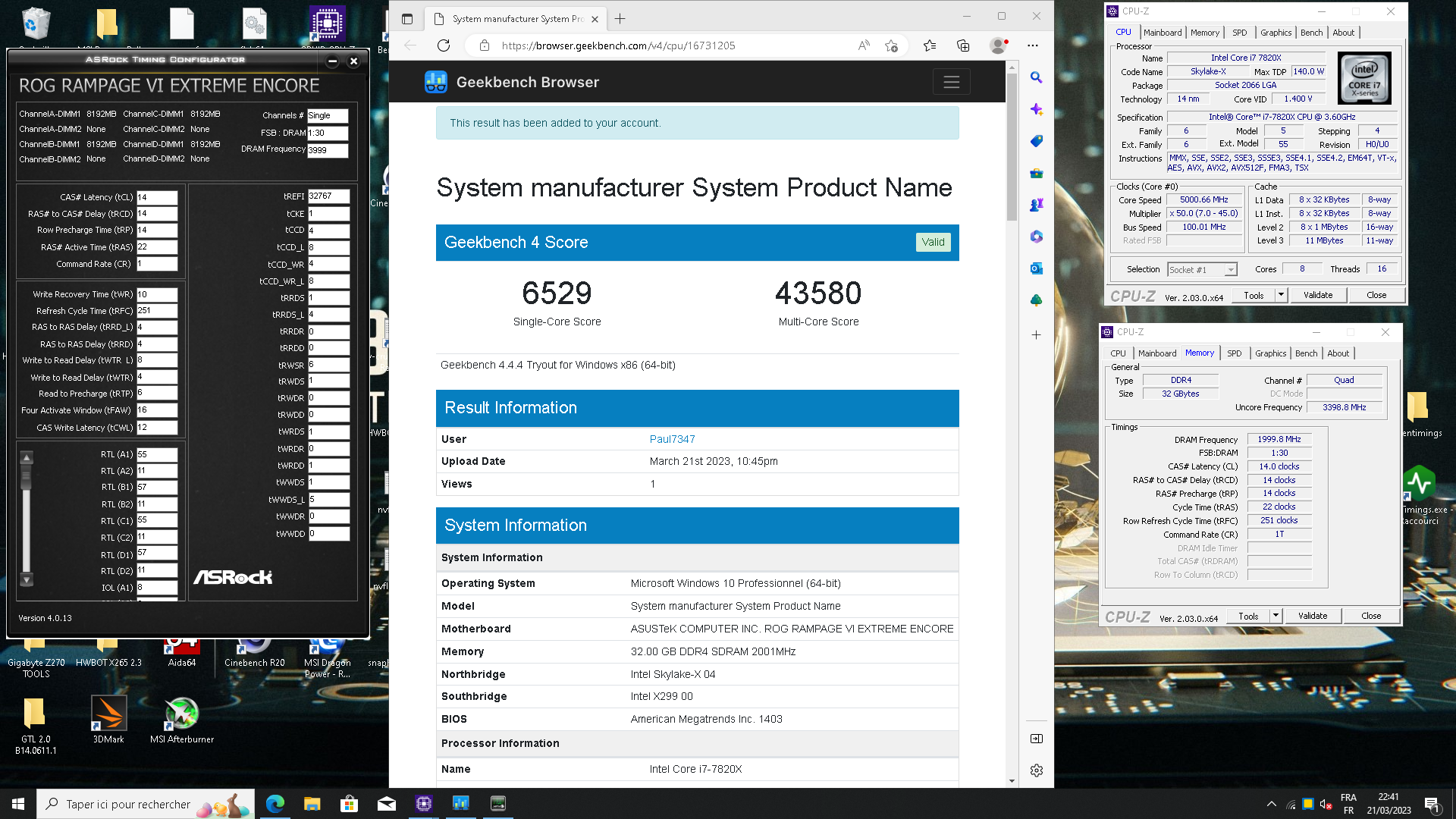Expand Geekbench hamburger navigation menu
1456x819 pixels.
pos(951,82)
